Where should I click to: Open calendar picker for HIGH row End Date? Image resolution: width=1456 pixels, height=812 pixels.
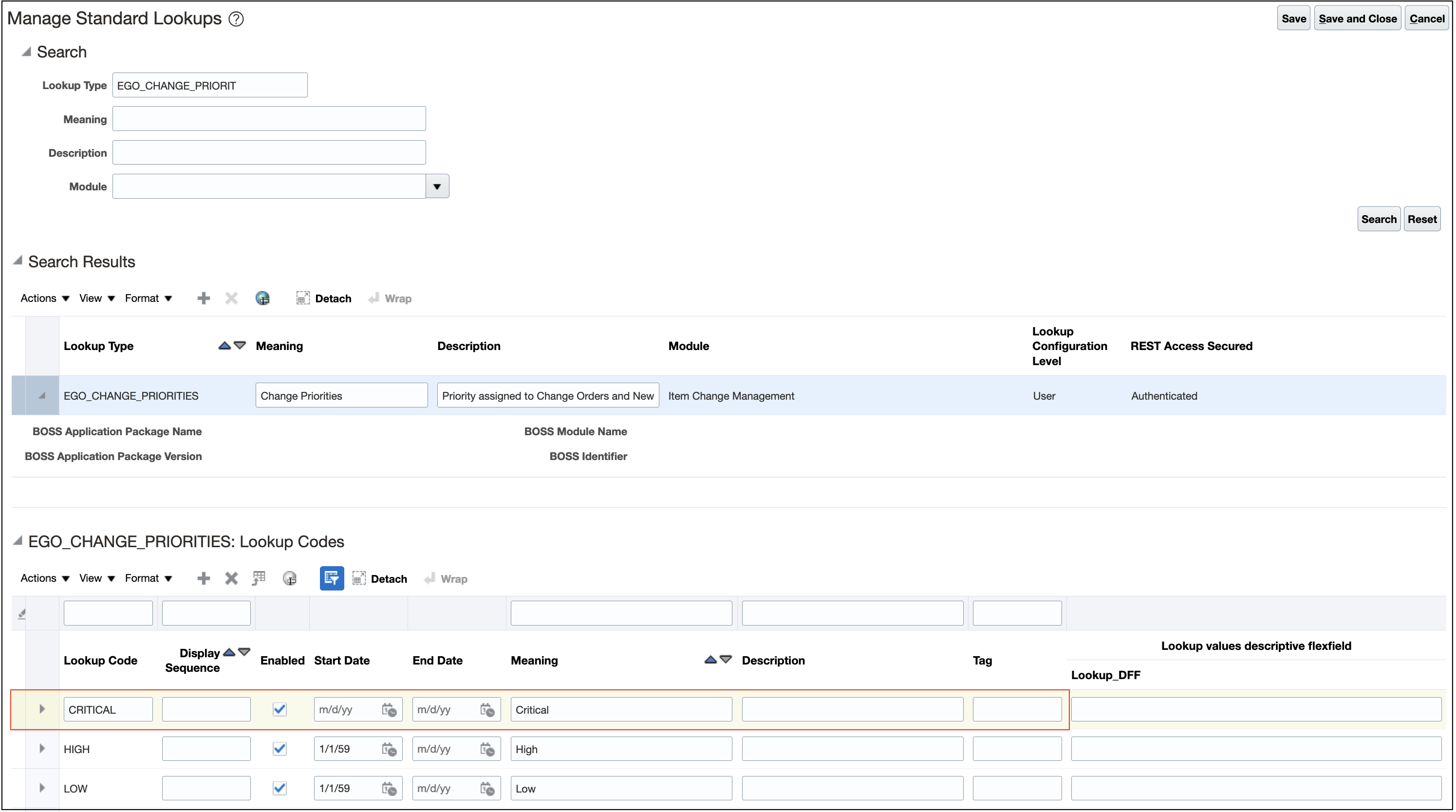487,750
